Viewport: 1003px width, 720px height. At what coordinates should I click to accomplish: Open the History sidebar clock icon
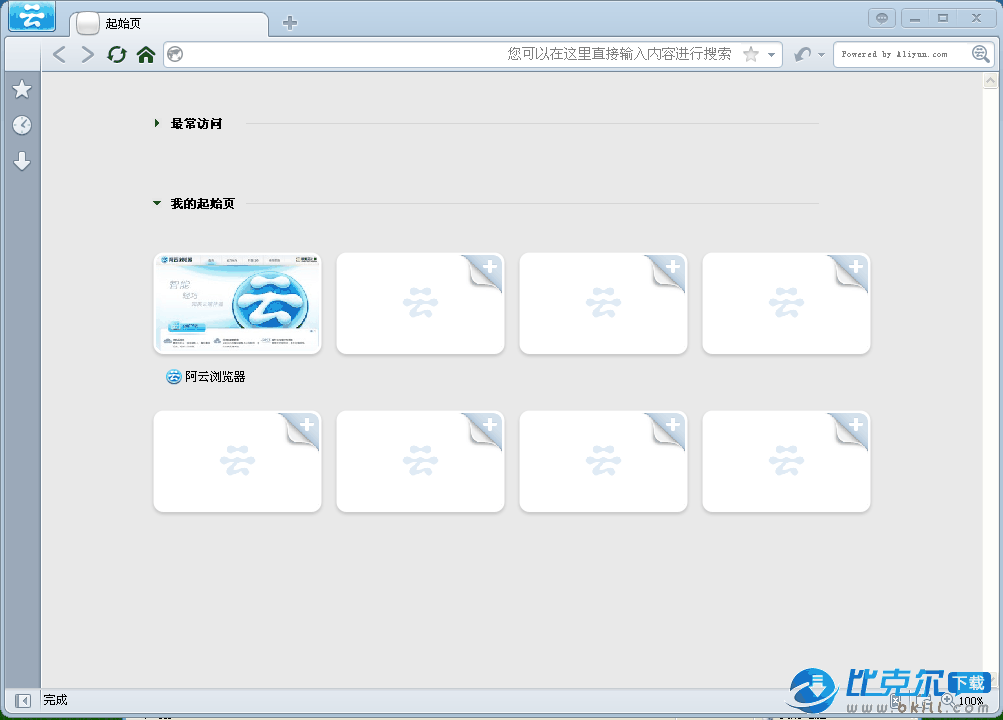tap(21, 125)
